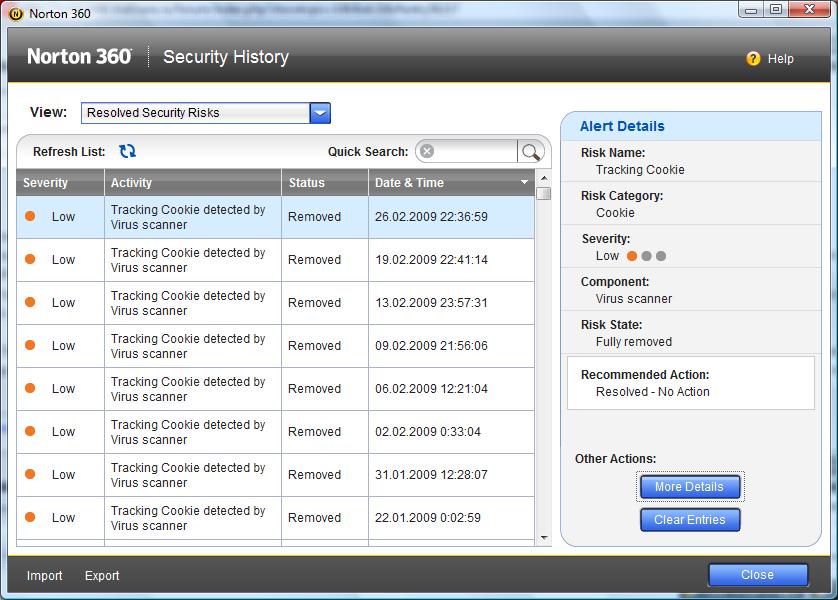Sort by the Activity column header
Screen dimensions: 838x600
193,182
